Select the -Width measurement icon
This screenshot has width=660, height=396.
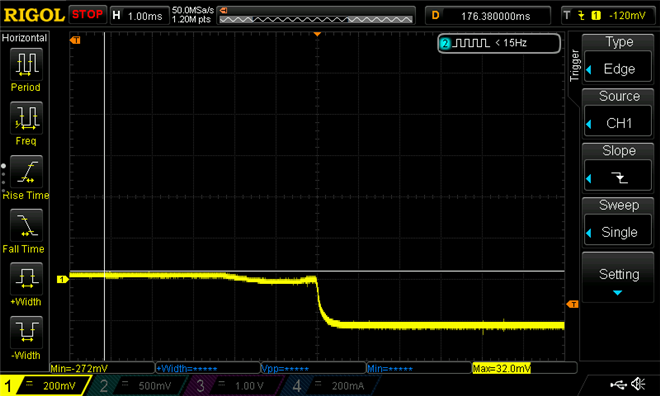[x=26, y=332]
